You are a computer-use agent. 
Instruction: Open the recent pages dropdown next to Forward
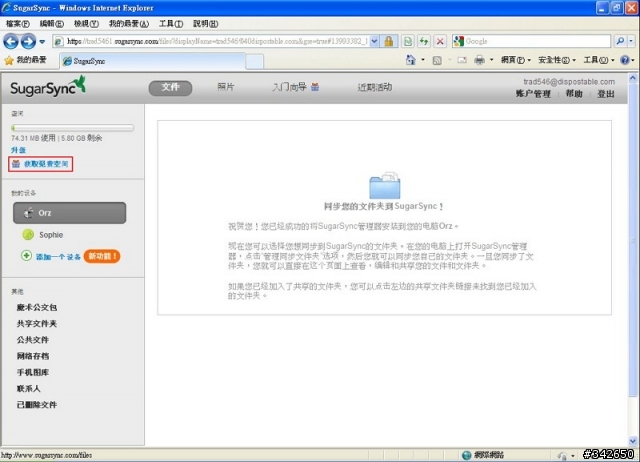click(42, 42)
